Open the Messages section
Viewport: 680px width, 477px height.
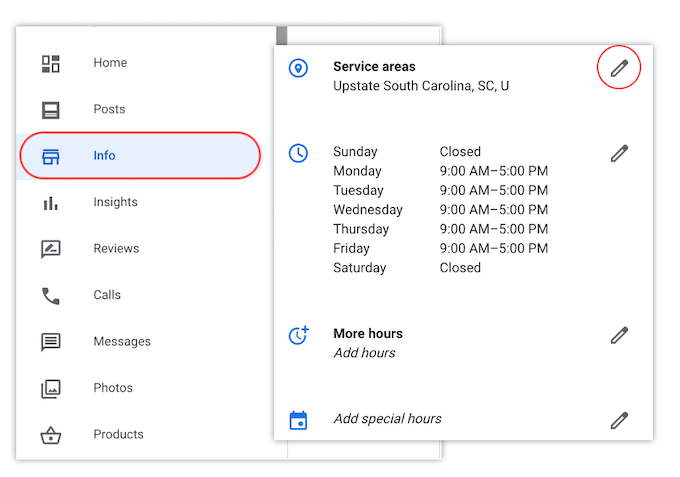pyautogui.click(x=121, y=342)
